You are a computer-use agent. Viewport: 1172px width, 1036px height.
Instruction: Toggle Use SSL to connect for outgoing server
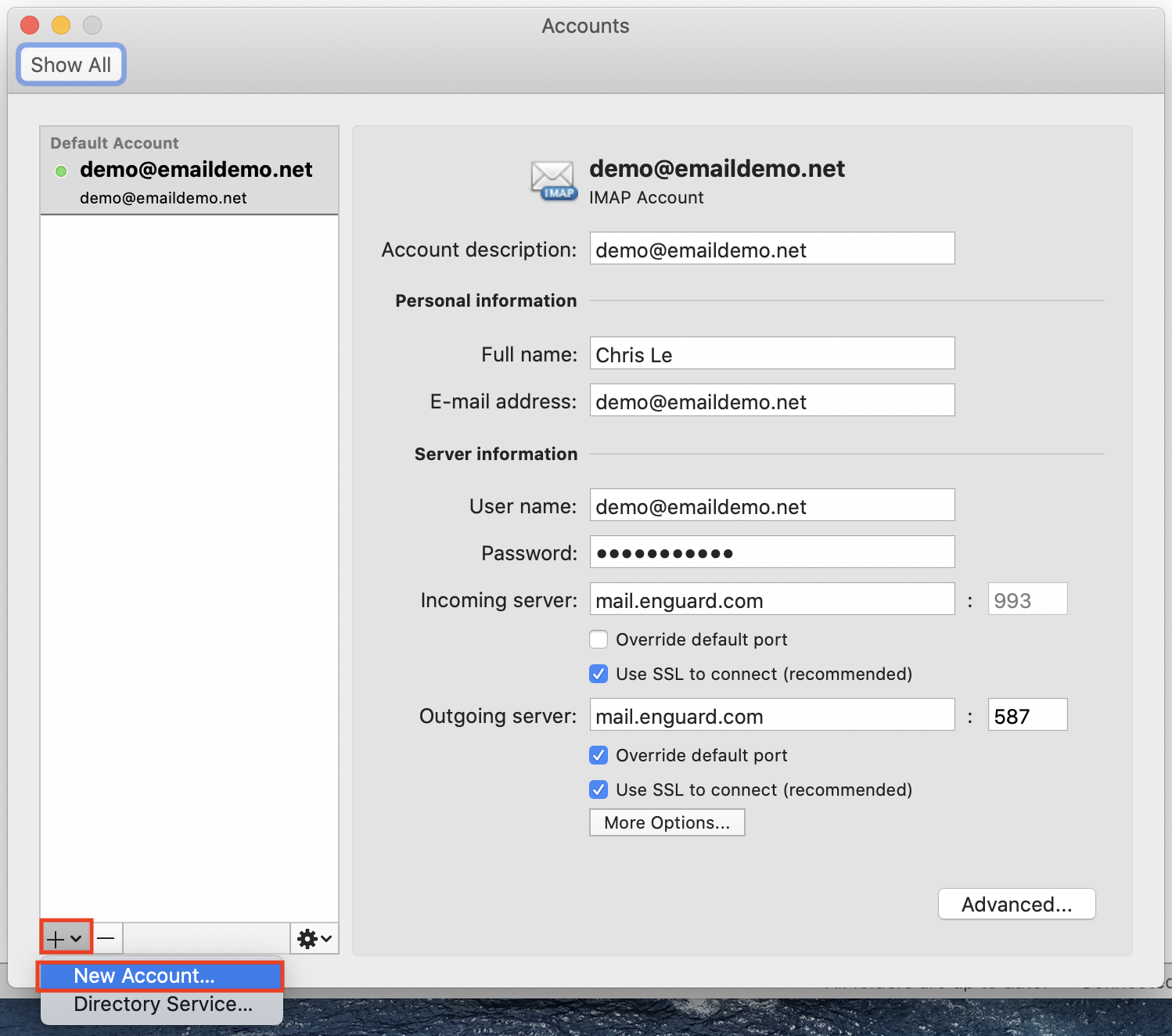pos(599,790)
